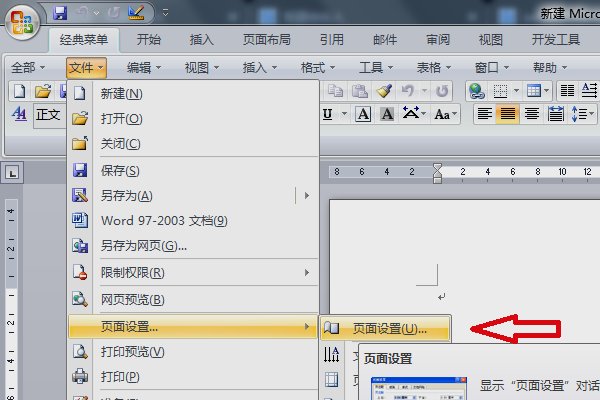Toggle center alignment button

point(532,114)
